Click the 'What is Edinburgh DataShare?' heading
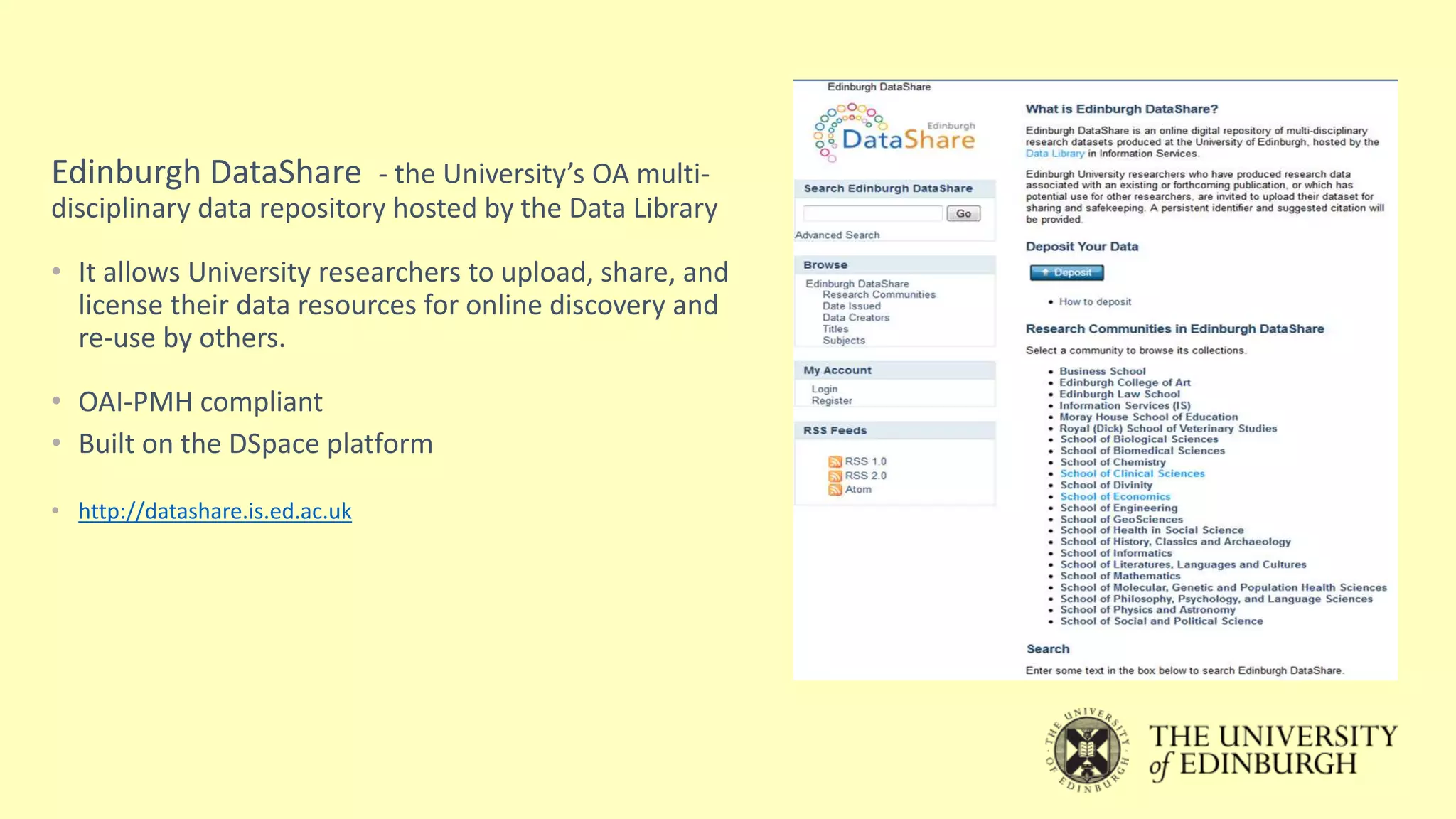 [x=1122, y=109]
